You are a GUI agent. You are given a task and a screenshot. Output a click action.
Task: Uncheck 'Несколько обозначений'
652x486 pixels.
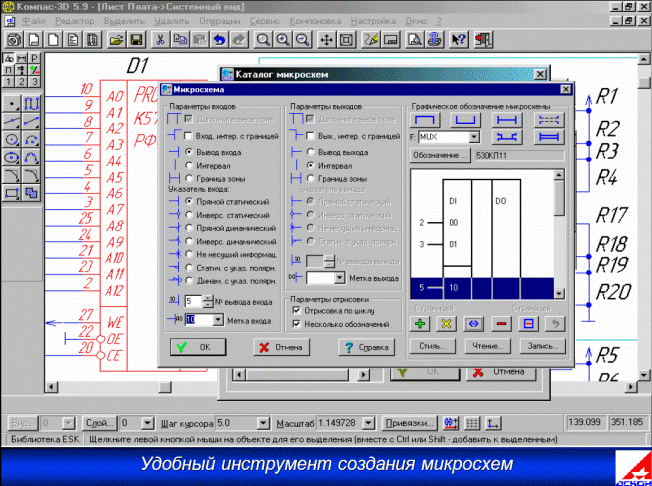pyautogui.click(x=296, y=324)
